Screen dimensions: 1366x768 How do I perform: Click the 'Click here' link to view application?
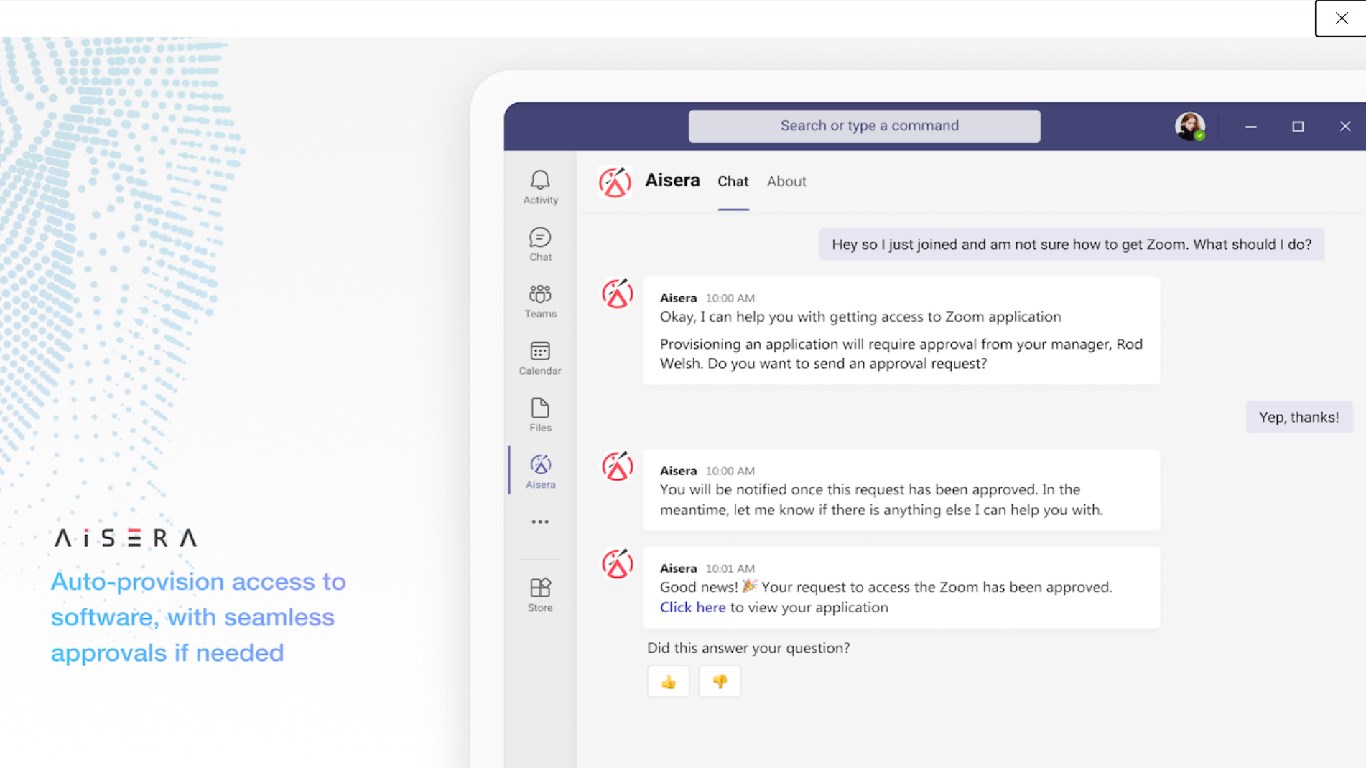(693, 607)
